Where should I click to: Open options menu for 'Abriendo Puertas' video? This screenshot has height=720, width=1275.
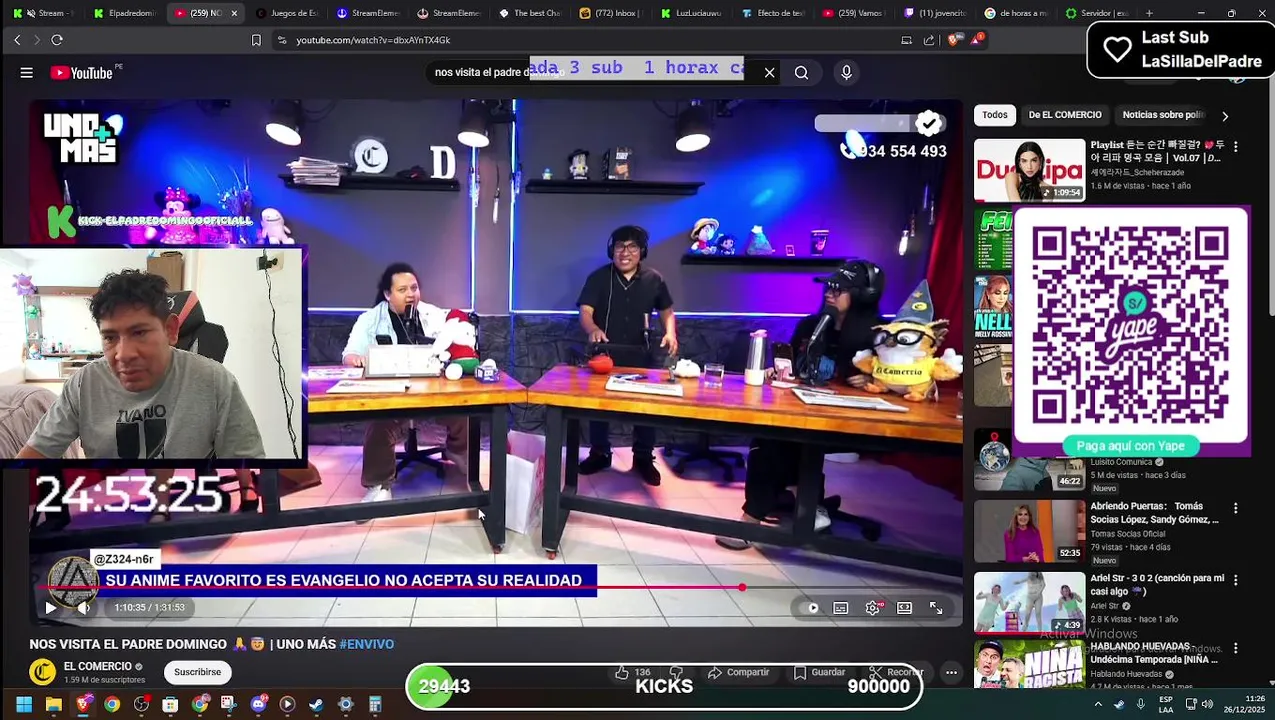pos(1235,508)
